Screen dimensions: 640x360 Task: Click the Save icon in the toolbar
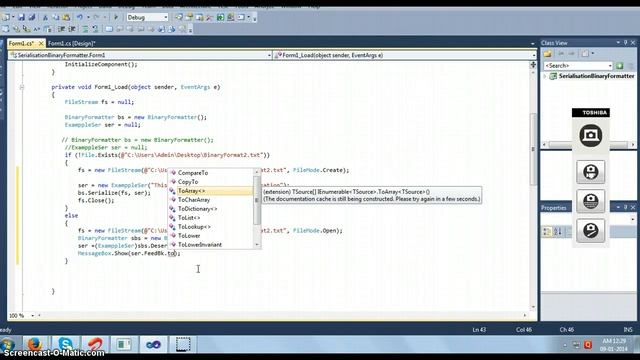tap(21, 17)
